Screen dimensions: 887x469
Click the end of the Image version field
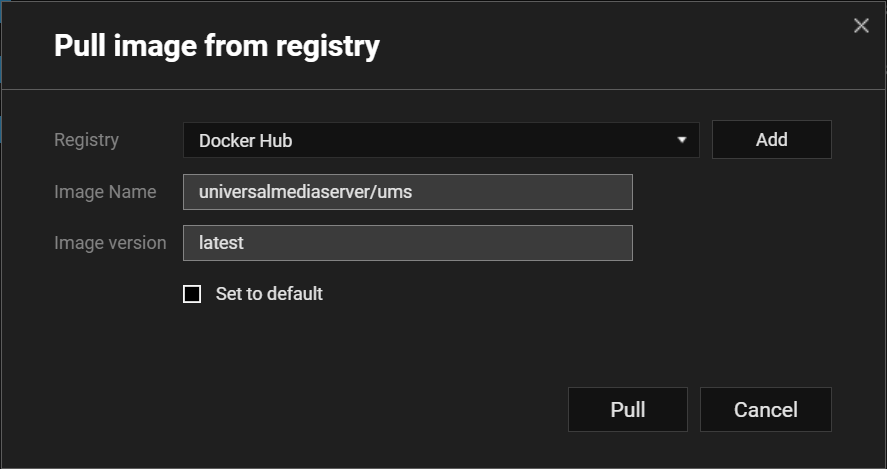pyautogui.click(x=620, y=243)
